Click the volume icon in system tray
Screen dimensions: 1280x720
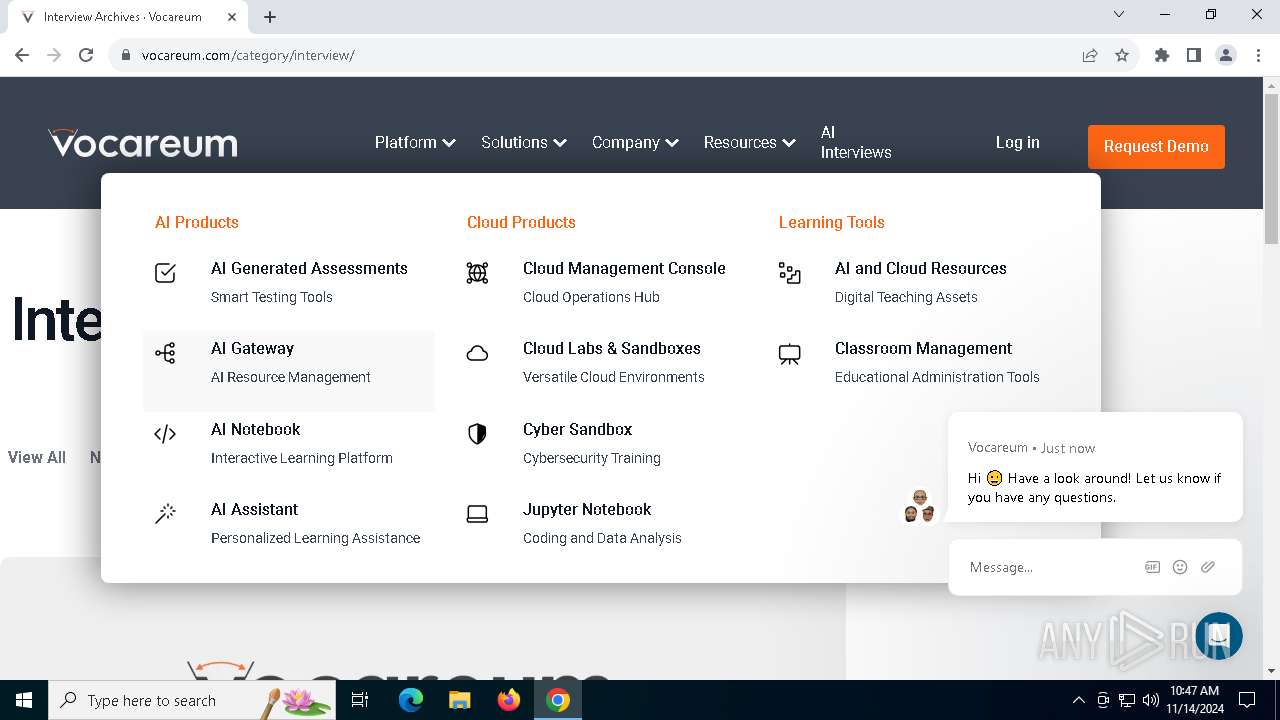click(1151, 700)
